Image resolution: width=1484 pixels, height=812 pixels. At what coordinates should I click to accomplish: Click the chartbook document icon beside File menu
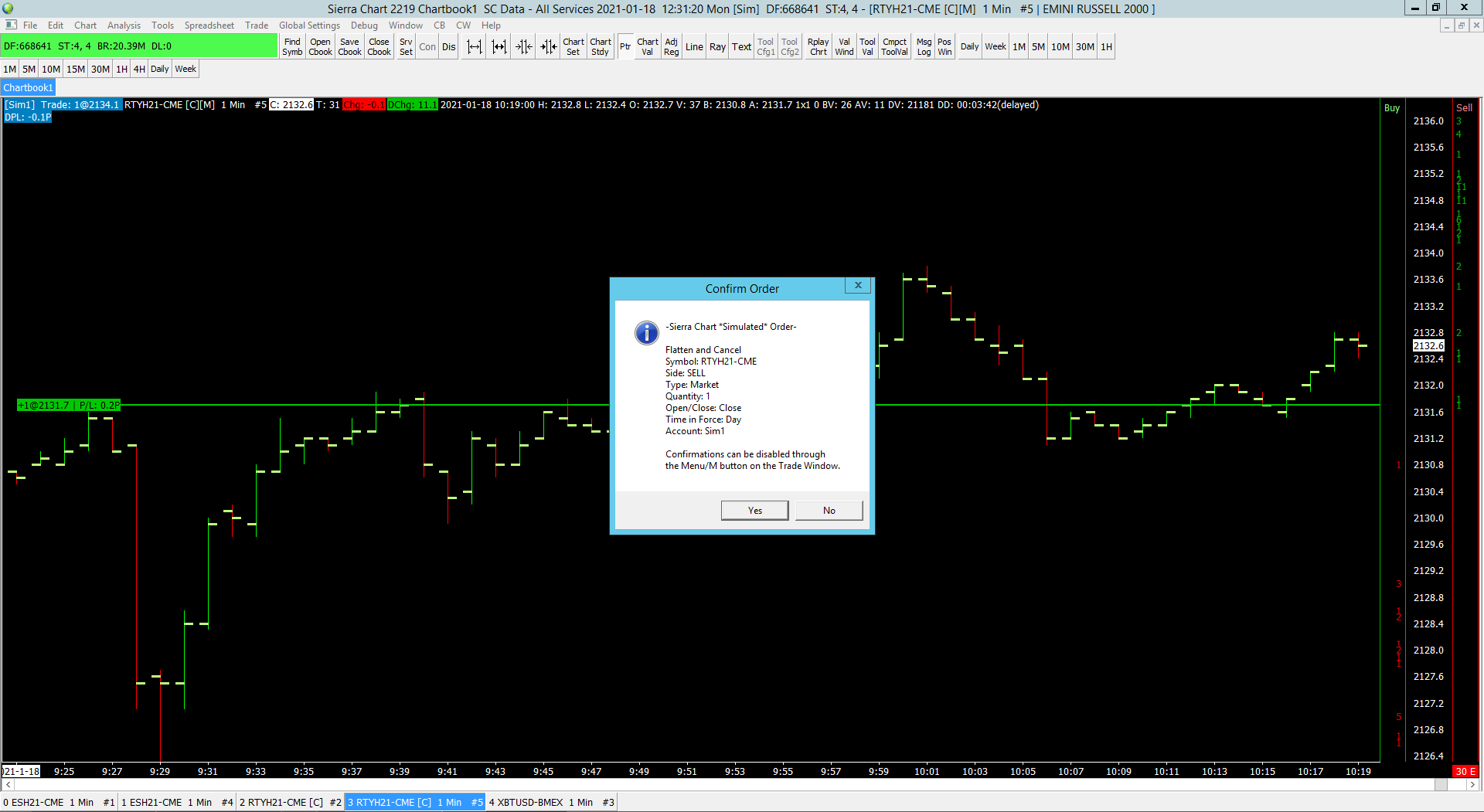click(x=11, y=25)
